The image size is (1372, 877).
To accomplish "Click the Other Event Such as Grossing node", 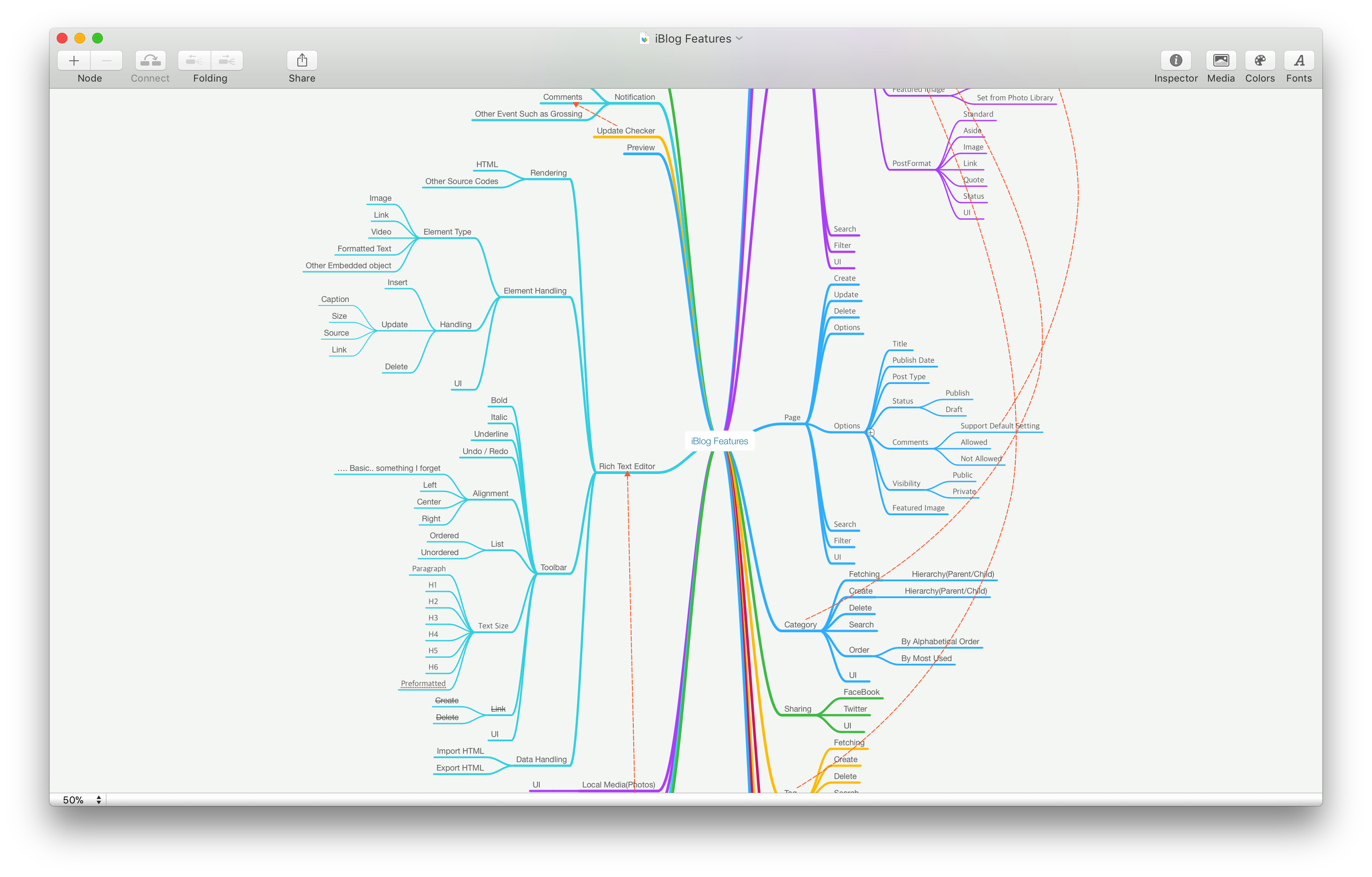I will [x=529, y=114].
